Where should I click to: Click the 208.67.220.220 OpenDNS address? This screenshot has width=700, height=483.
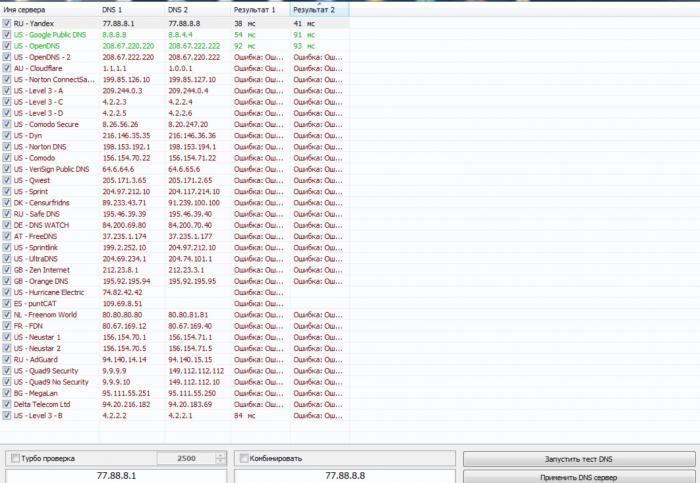click(128, 46)
